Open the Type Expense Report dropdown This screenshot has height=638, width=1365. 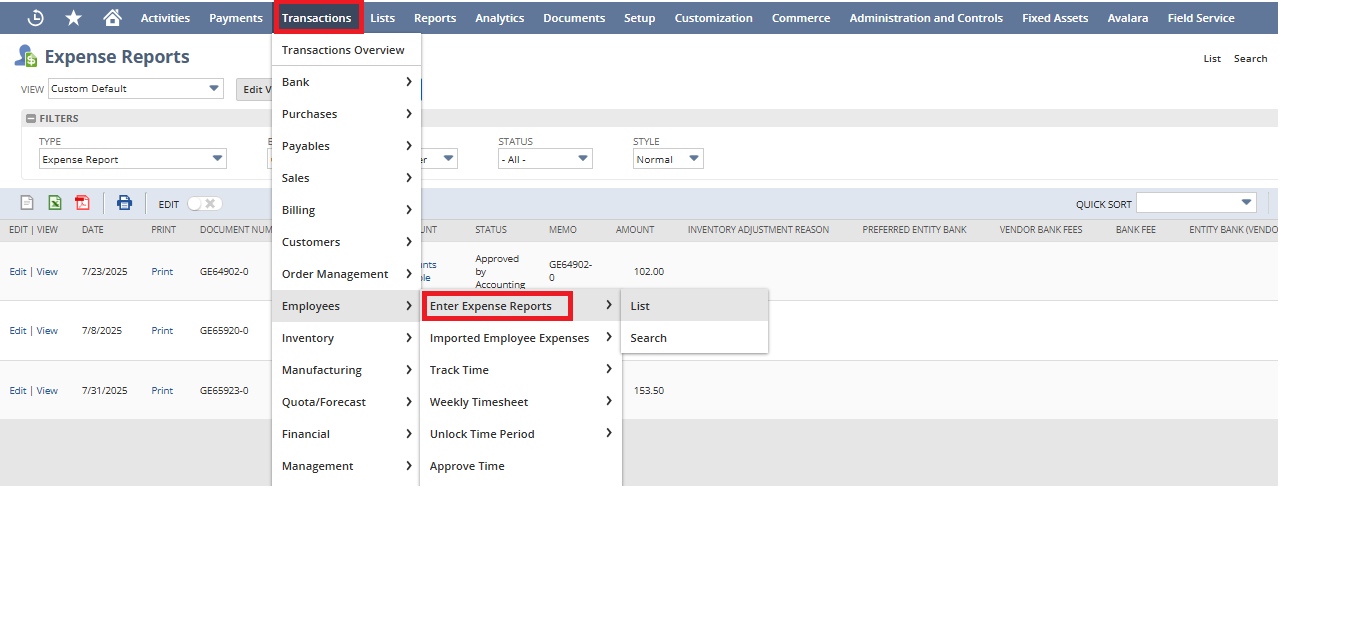pyautogui.click(x=132, y=159)
